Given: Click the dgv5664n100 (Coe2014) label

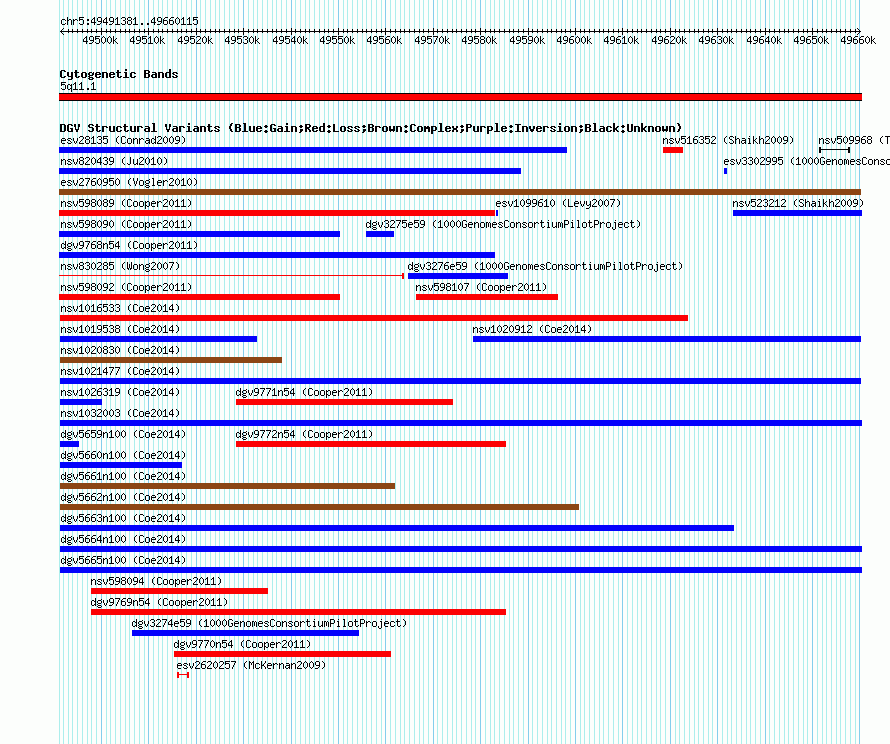Looking at the screenshot, I should coord(123,539).
